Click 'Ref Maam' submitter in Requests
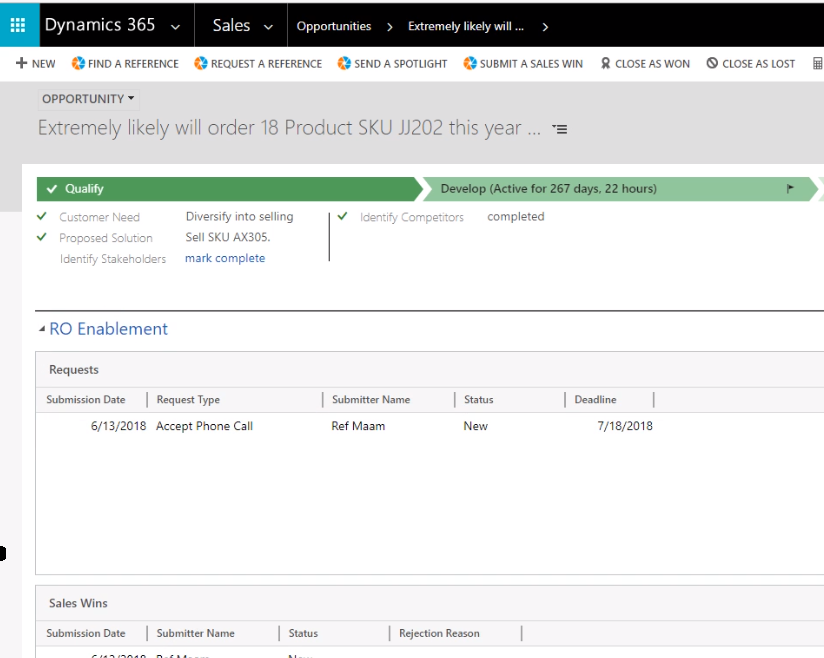824x658 pixels. click(x=358, y=426)
